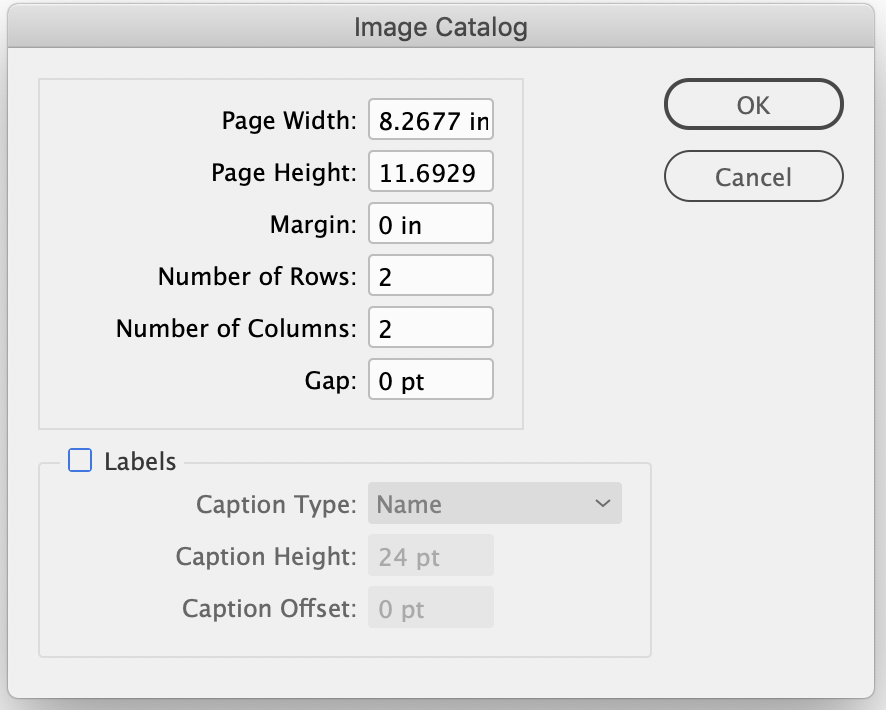The image size is (886, 710).
Task: Enable the Labels checkbox
Action: pos(79,461)
